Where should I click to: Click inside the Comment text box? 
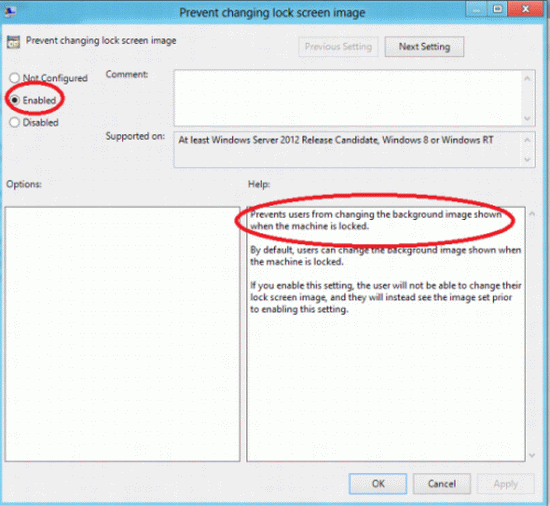click(347, 98)
